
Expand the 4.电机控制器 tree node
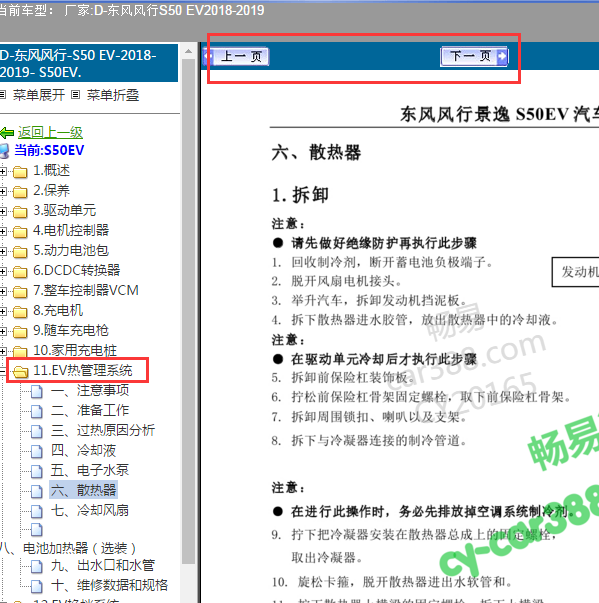click(3, 232)
